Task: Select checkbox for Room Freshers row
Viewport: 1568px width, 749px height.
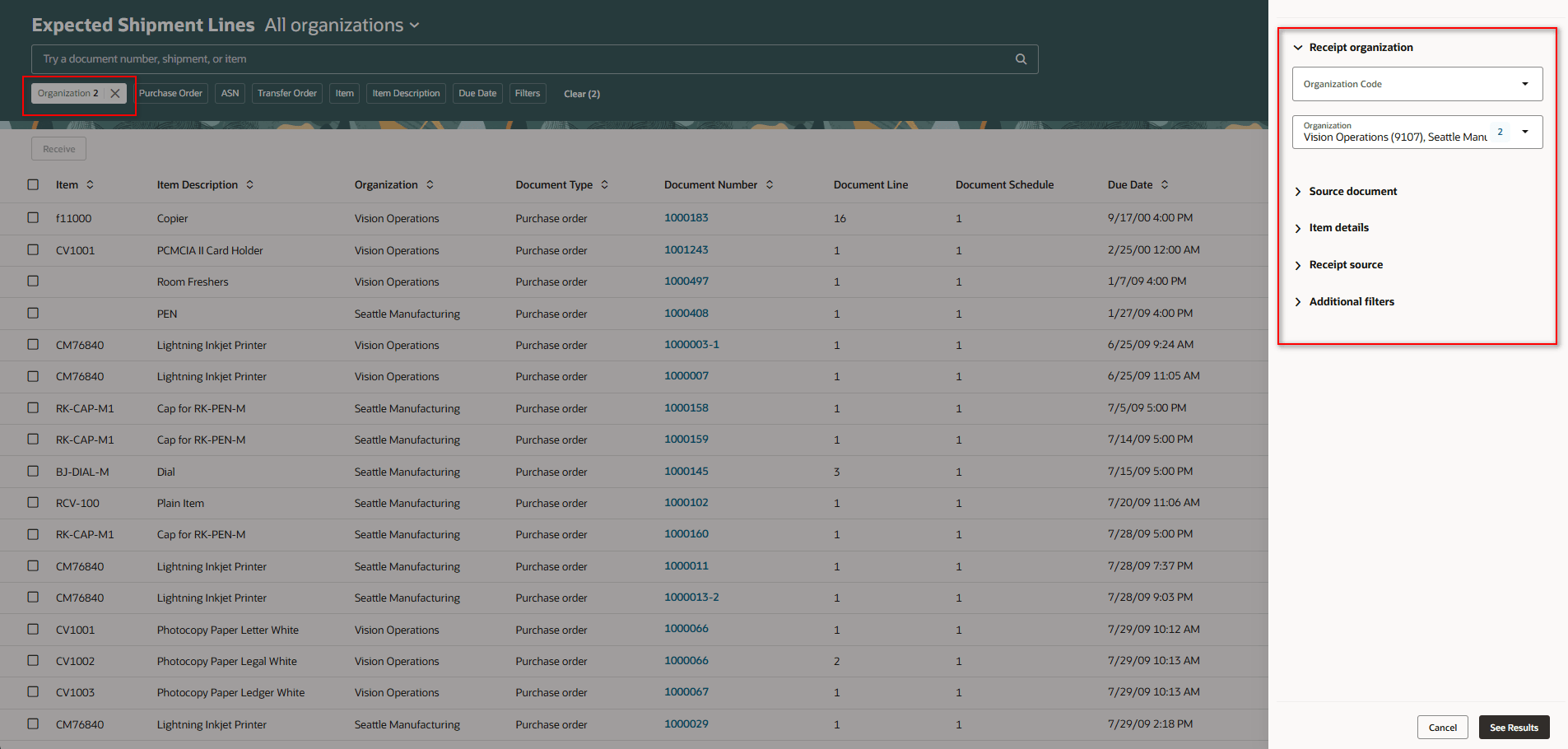Action: pyautogui.click(x=33, y=281)
